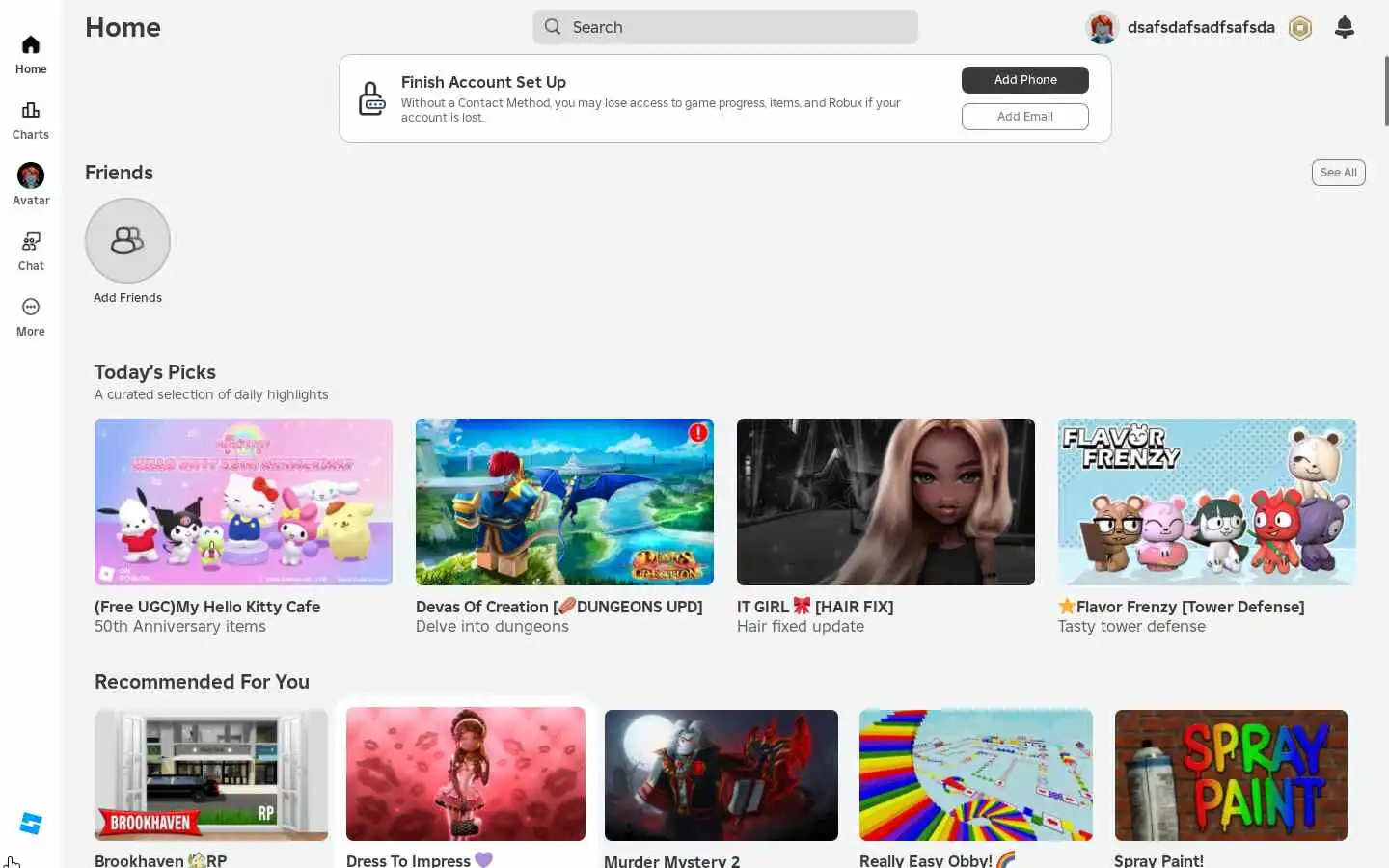This screenshot has height=868, width=1389.
Task: Click the (Free UGC)My Hello Kitty Cafe title
Action: click(x=207, y=607)
